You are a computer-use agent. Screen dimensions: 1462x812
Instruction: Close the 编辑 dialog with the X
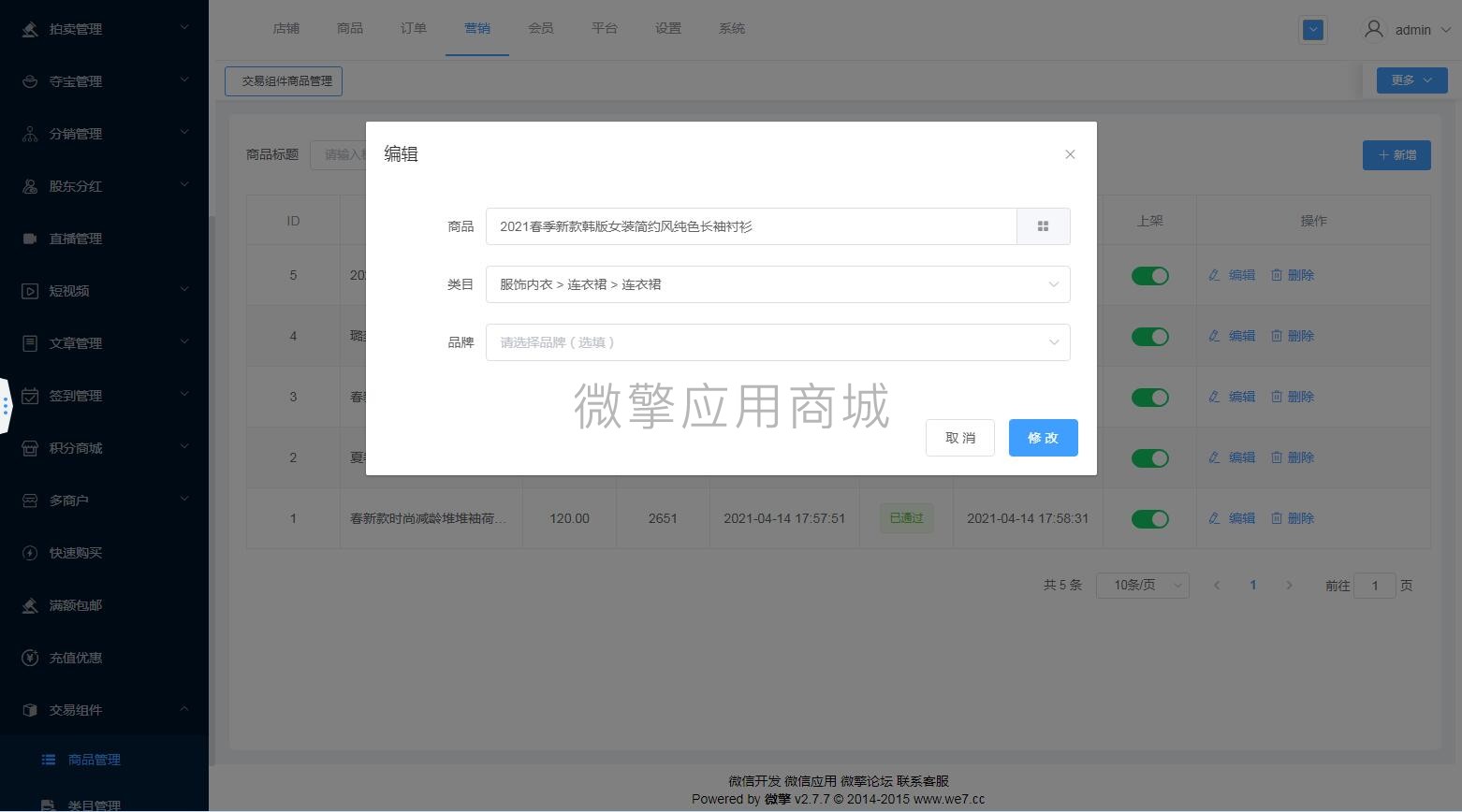1070,154
